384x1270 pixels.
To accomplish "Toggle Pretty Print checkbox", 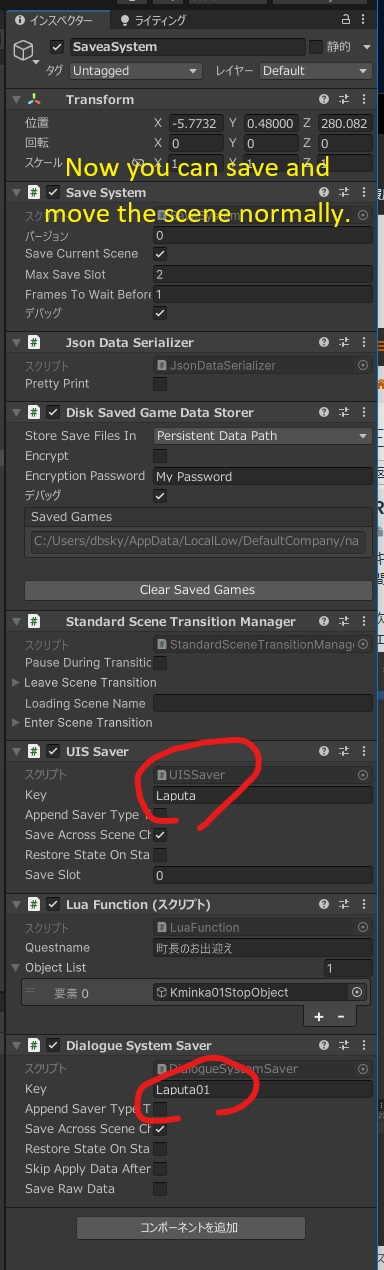I will 160,384.
